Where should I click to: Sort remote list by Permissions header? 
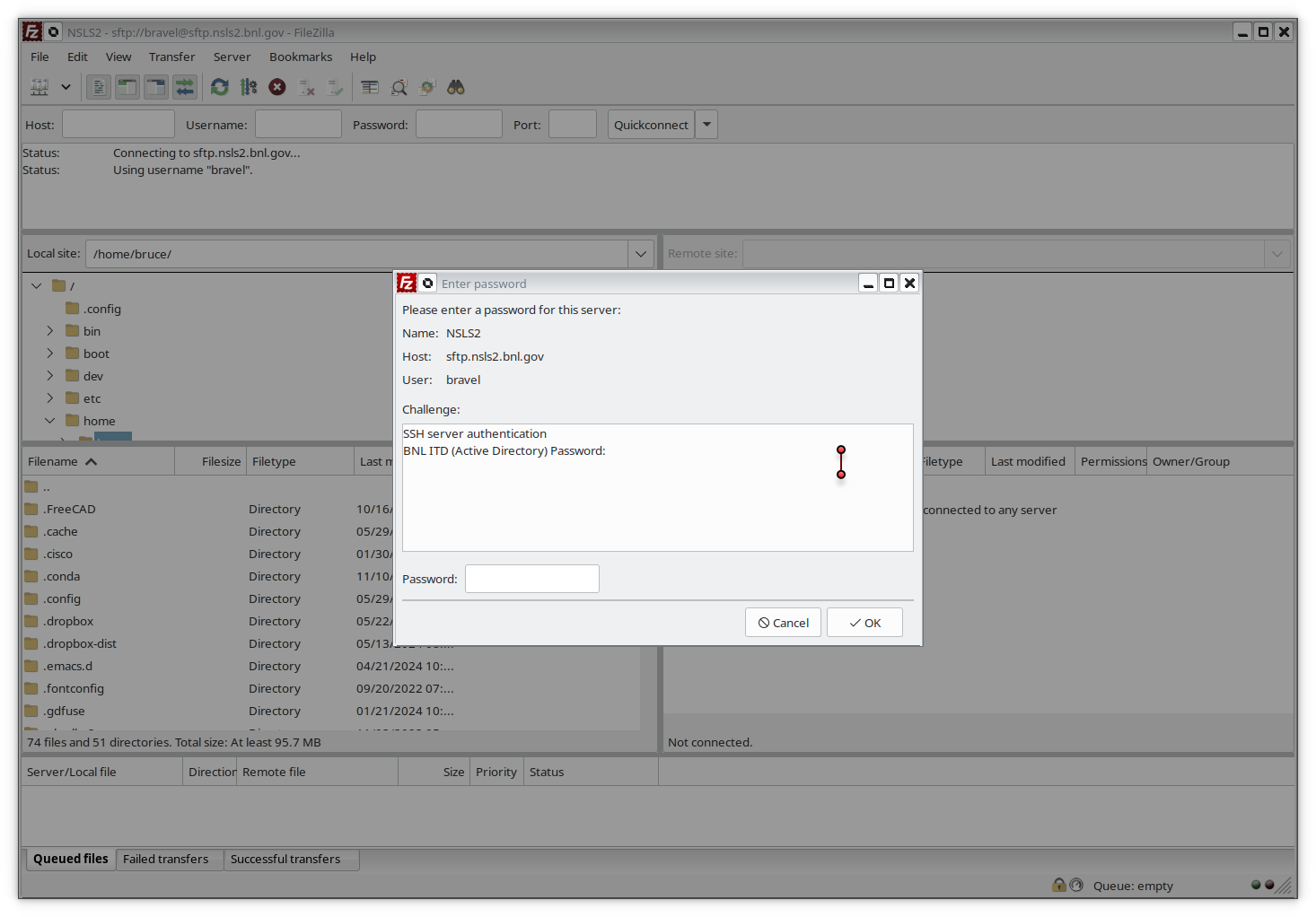[x=1111, y=461]
